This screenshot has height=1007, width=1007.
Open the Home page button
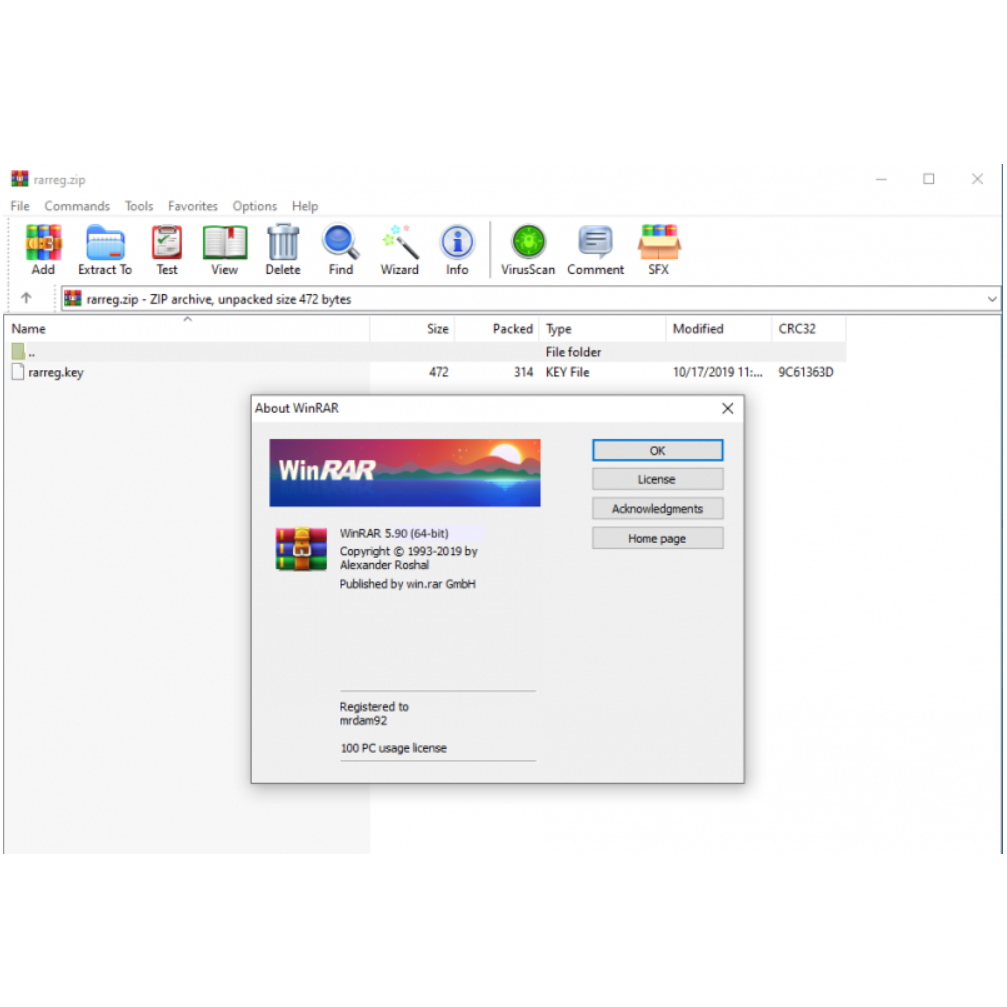click(657, 538)
